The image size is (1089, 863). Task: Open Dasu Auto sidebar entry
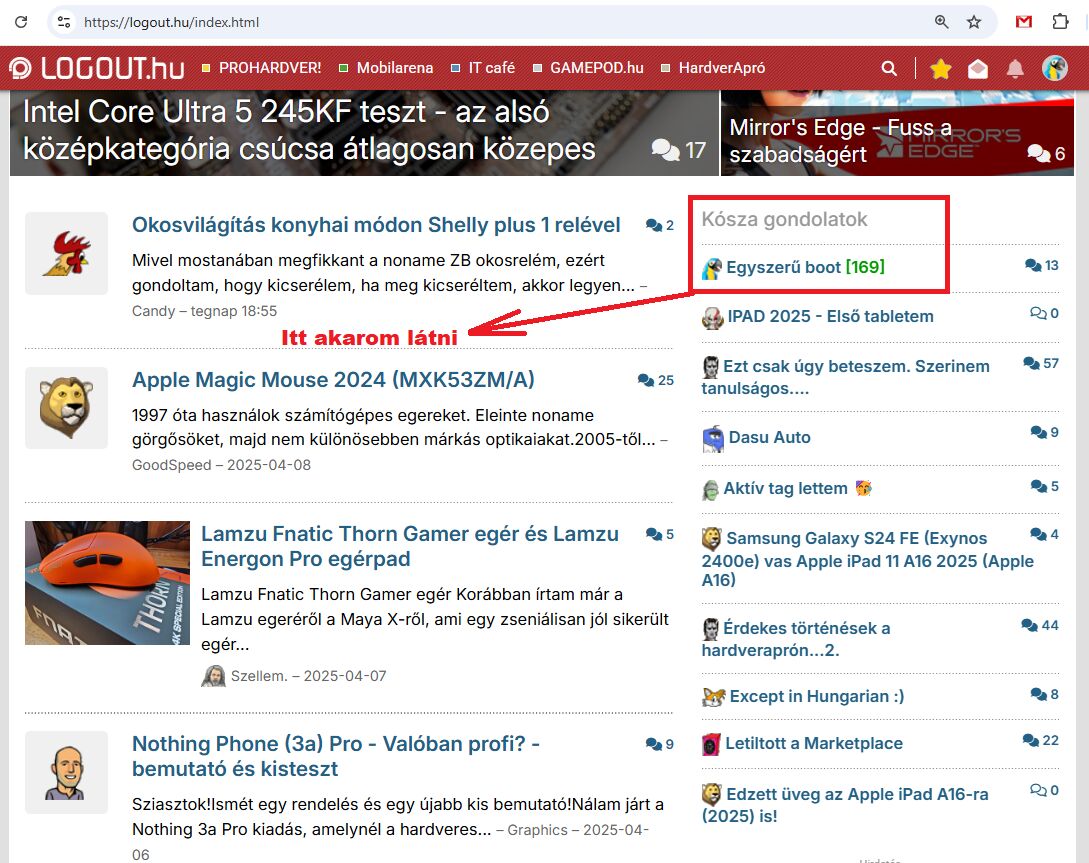click(770, 437)
